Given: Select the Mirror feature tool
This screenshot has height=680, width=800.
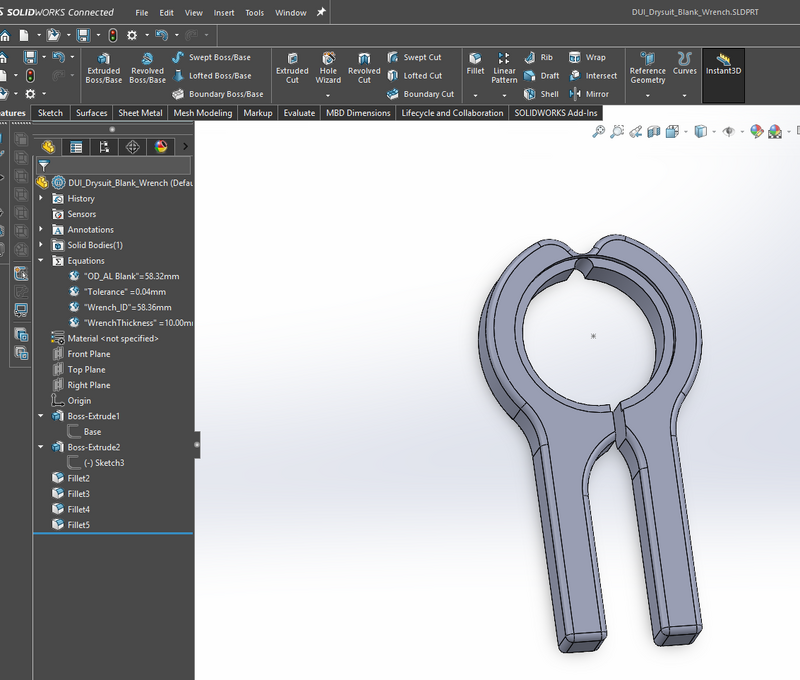Looking at the screenshot, I should point(588,94).
